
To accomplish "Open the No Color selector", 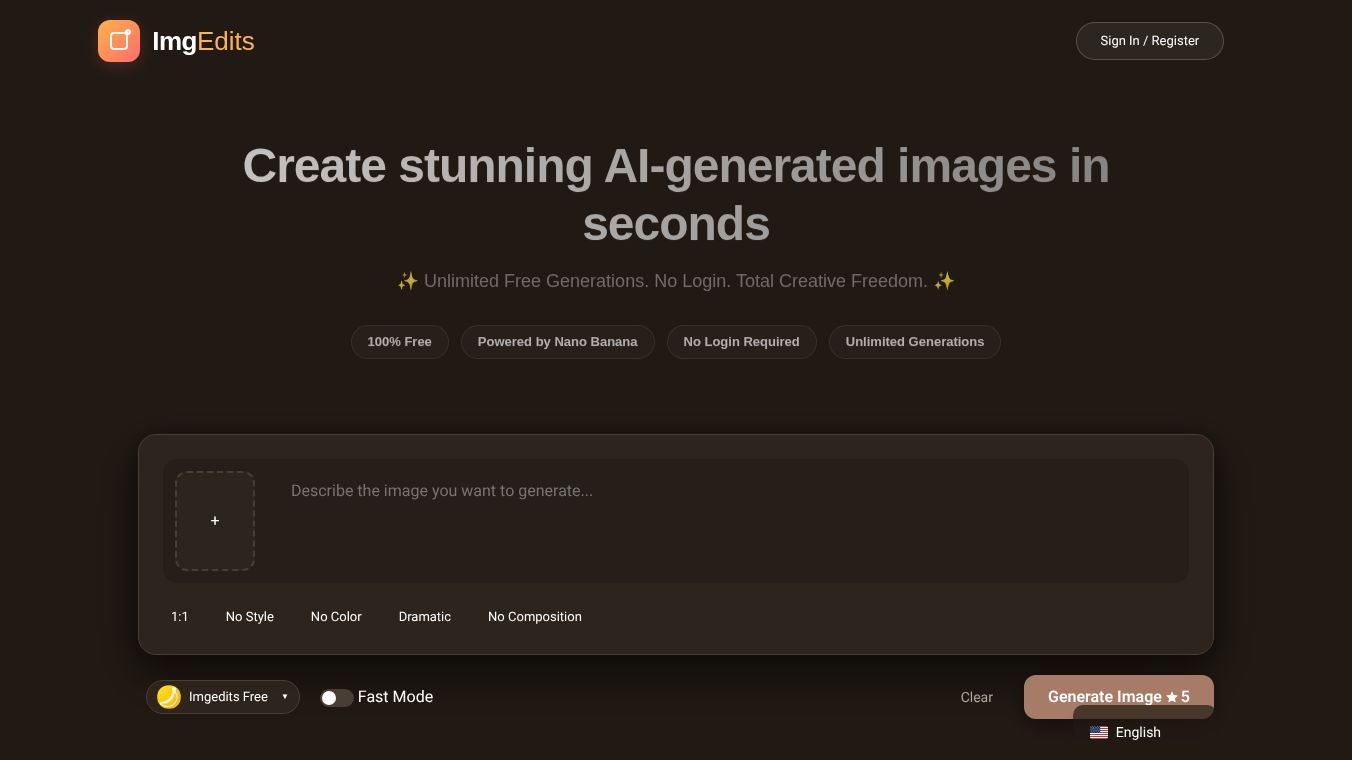I will (336, 617).
